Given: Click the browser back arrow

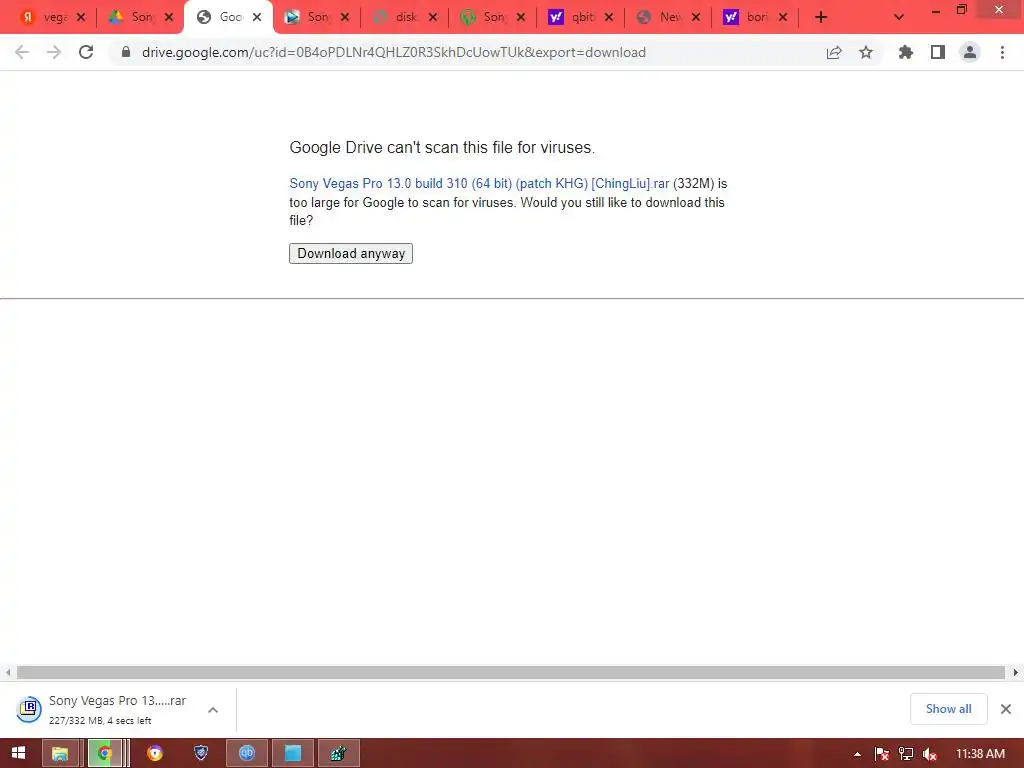Looking at the screenshot, I should 22,52.
